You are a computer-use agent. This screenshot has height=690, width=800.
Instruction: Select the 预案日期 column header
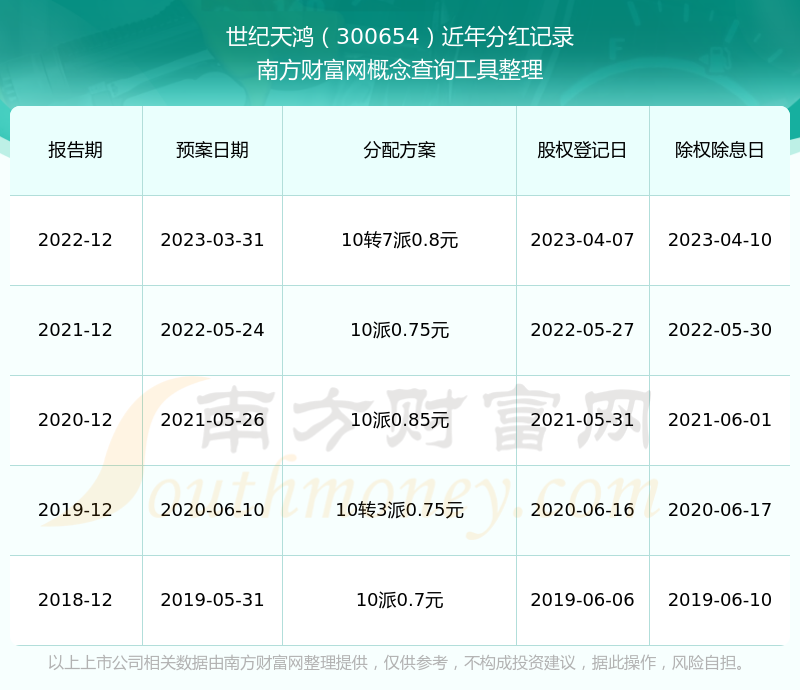212,150
